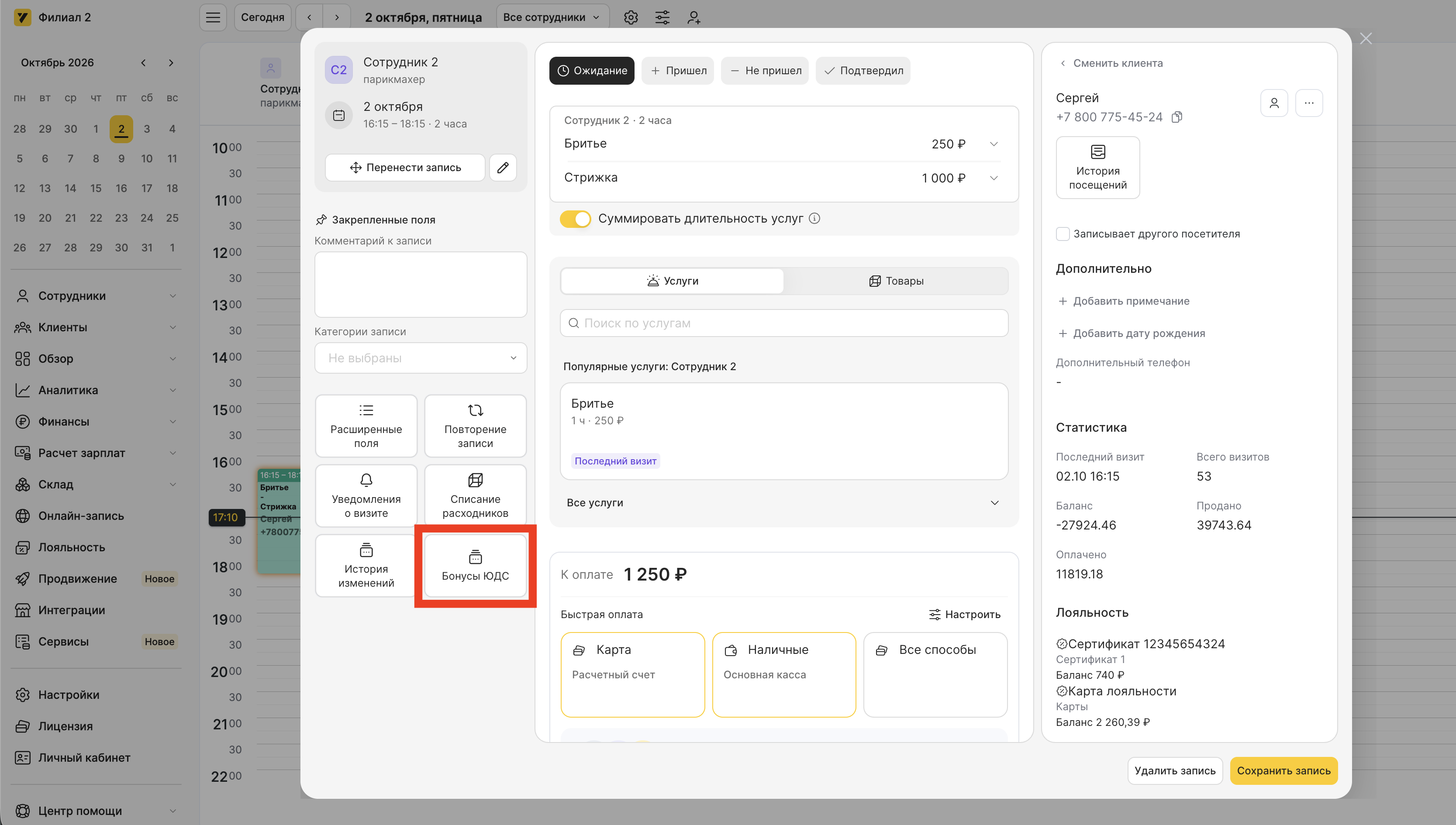Click Перенести запись button
This screenshot has width=1456, height=825.
tap(405, 168)
